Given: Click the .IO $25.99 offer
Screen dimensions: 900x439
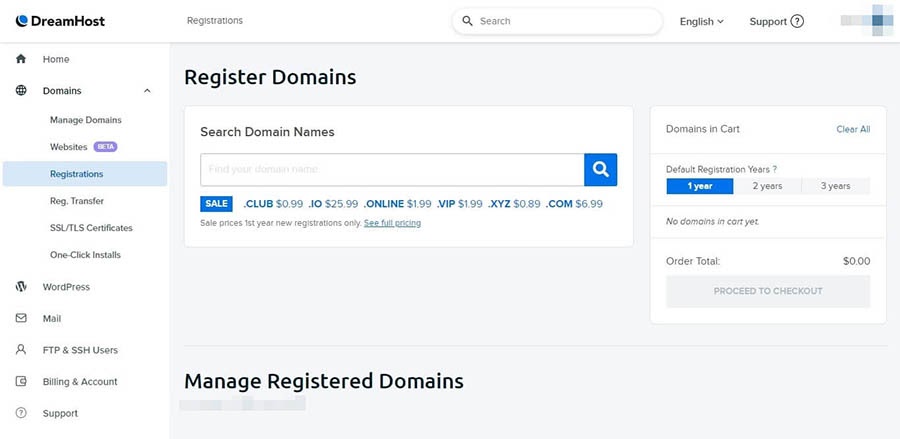Looking at the screenshot, I should (x=333, y=204).
